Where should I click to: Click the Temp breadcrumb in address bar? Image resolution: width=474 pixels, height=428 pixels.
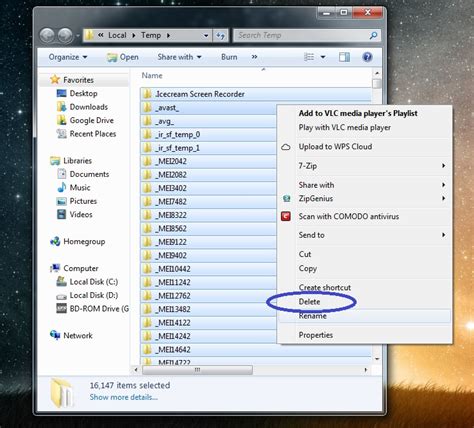pos(151,35)
